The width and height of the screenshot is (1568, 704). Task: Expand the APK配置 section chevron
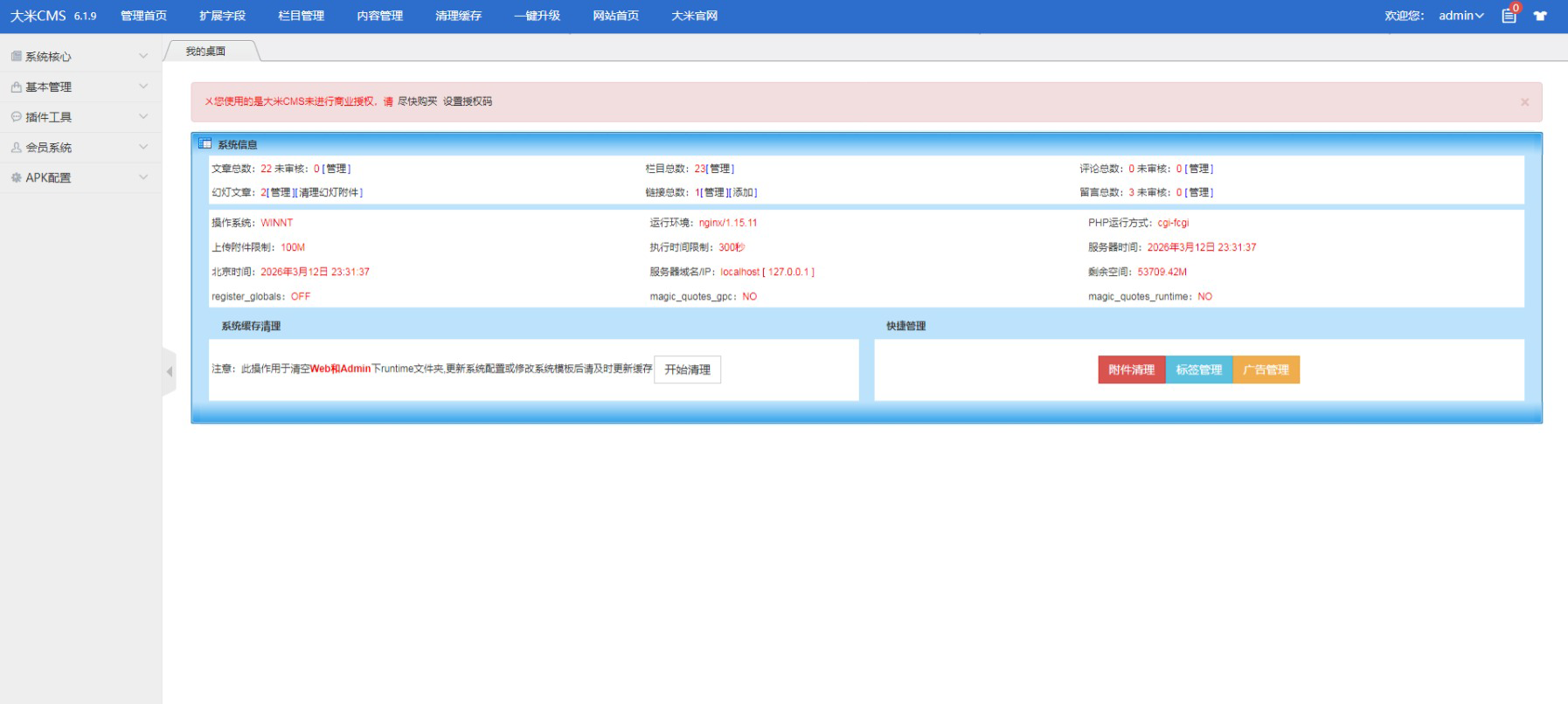tap(143, 177)
